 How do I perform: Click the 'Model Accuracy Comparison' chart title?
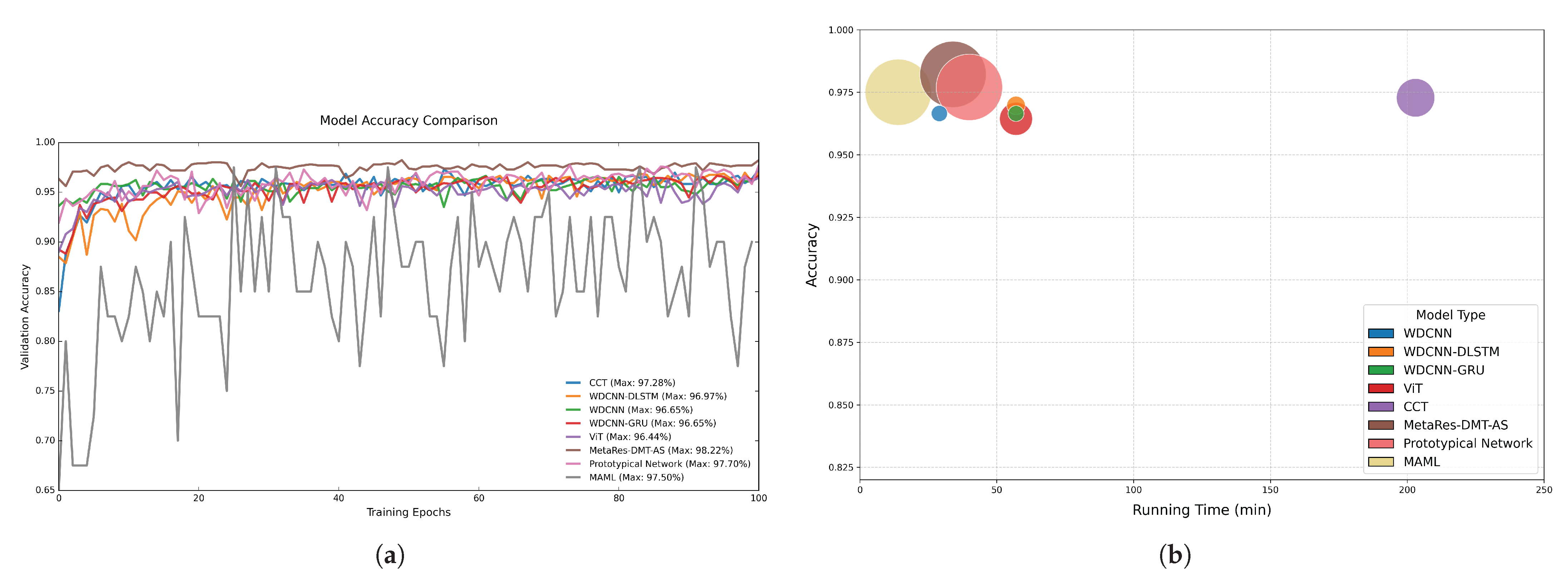[x=408, y=120]
